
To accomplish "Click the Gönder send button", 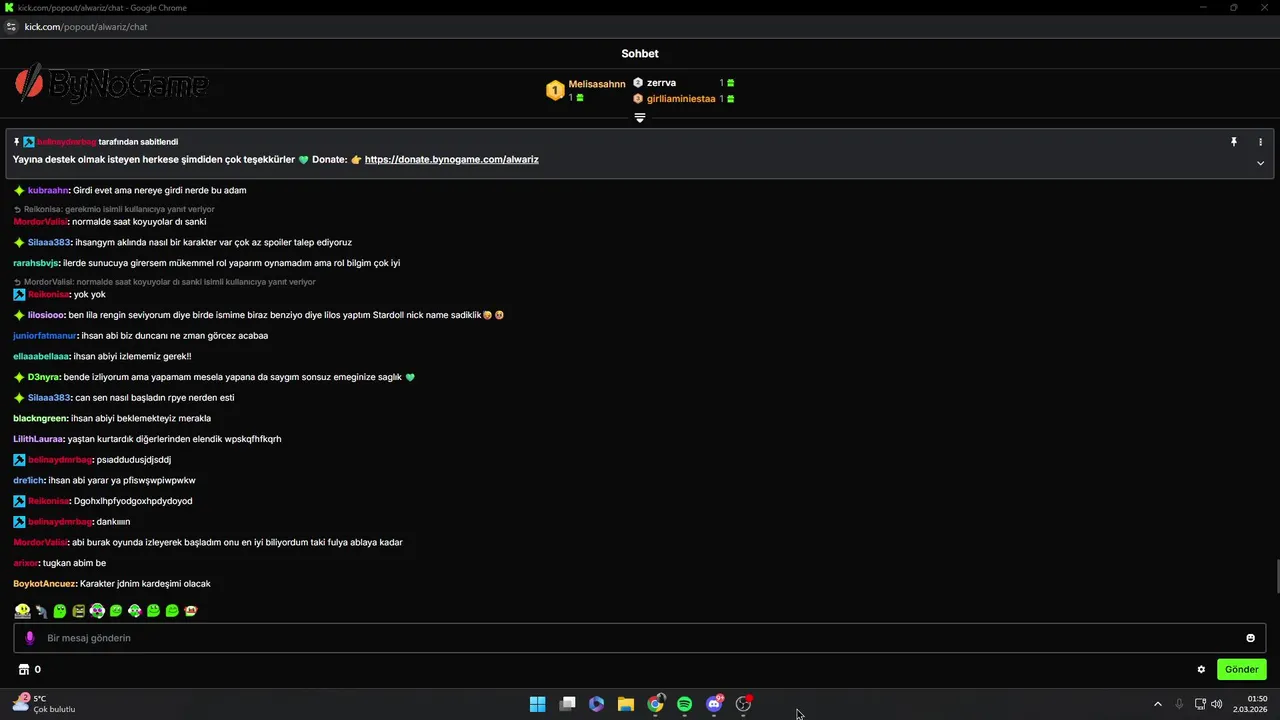I will (x=1241, y=670).
